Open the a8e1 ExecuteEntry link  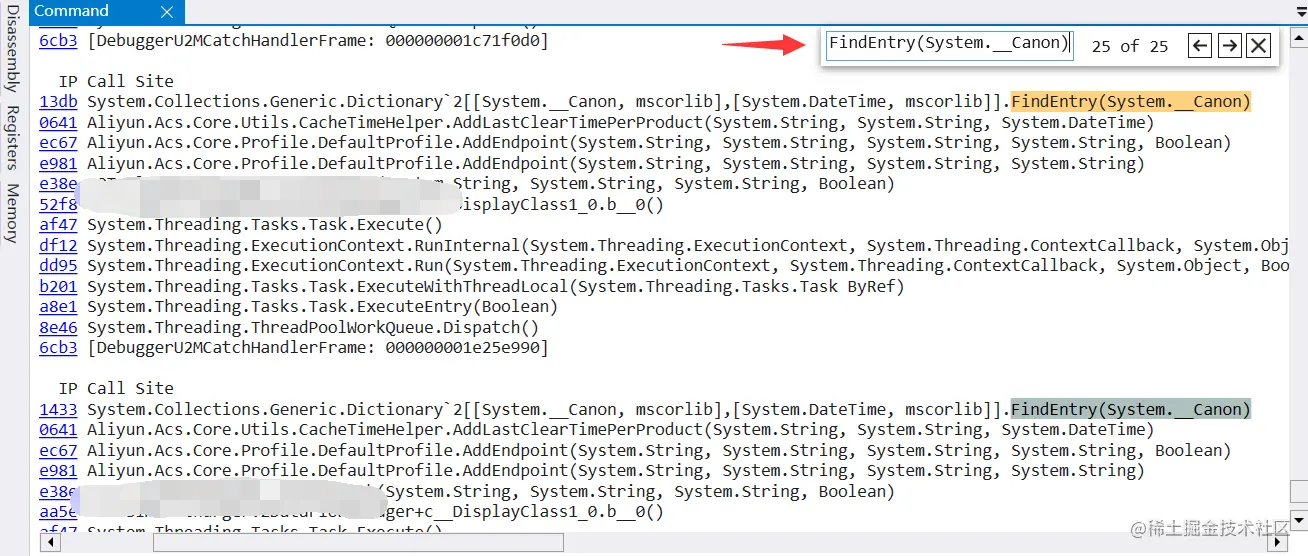click(58, 307)
